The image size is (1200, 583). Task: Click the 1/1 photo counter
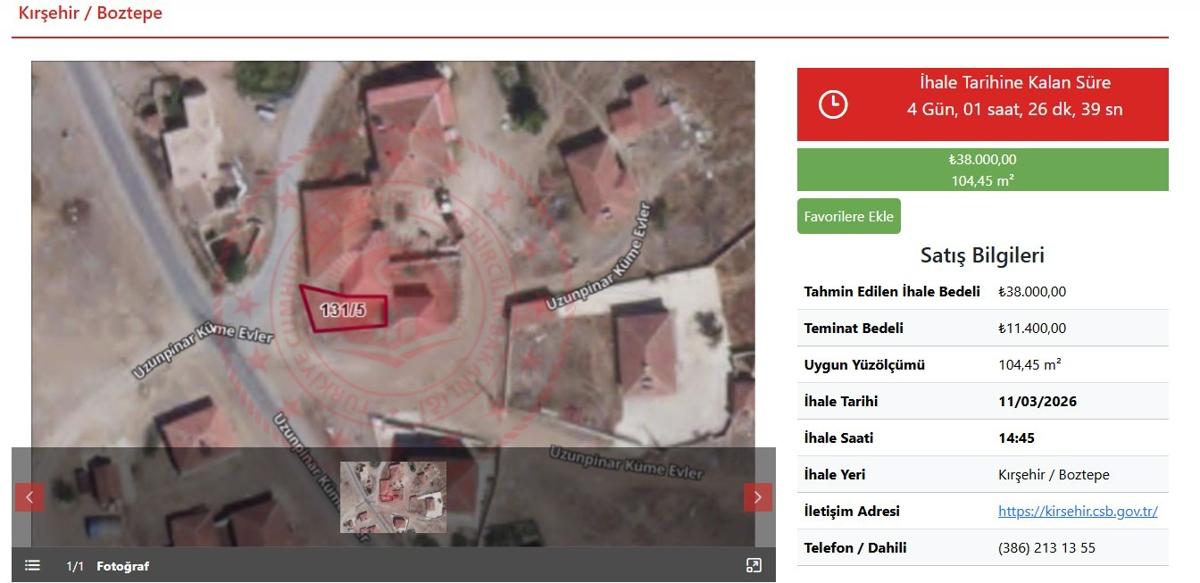click(75, 566)
